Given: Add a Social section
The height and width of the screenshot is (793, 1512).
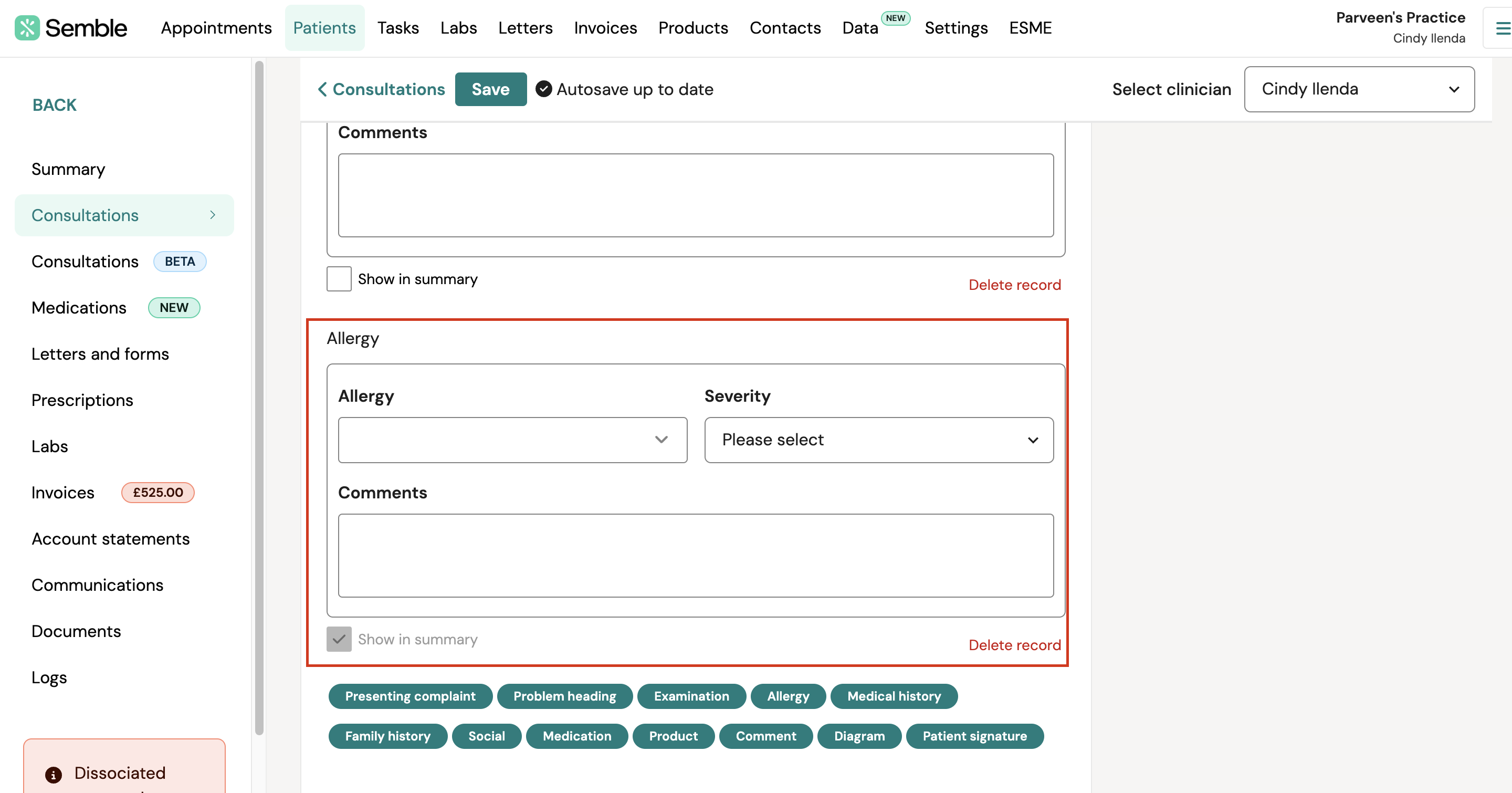Looking at the screenshot, I should [487, 736].
